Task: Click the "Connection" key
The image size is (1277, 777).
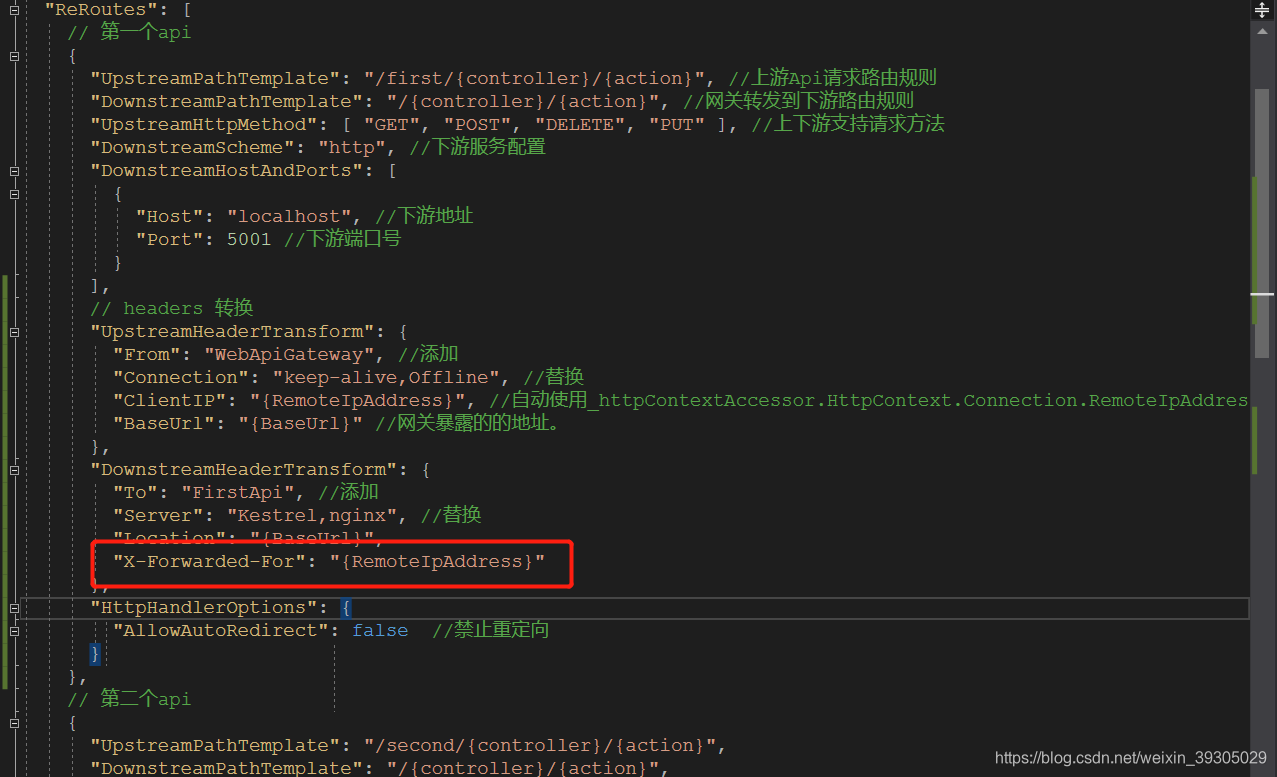Action: [x=181, y=377]
